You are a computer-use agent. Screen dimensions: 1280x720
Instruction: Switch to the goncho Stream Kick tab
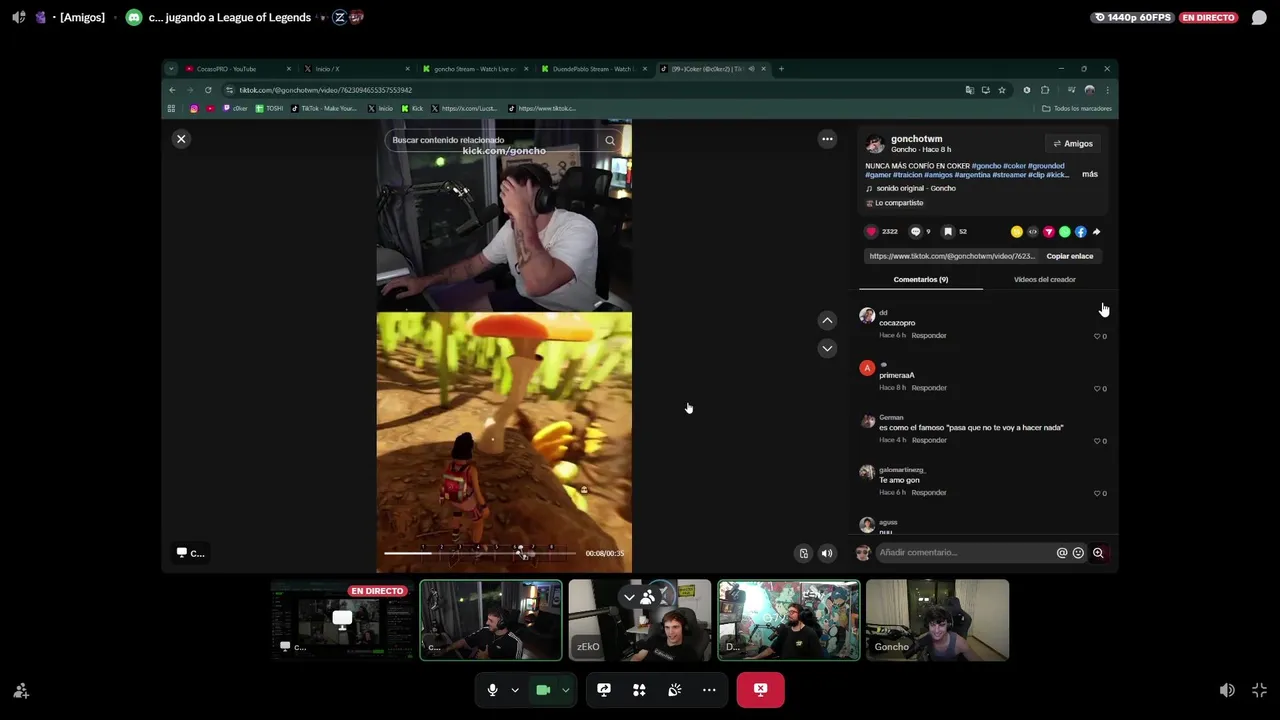coord(473,69)
